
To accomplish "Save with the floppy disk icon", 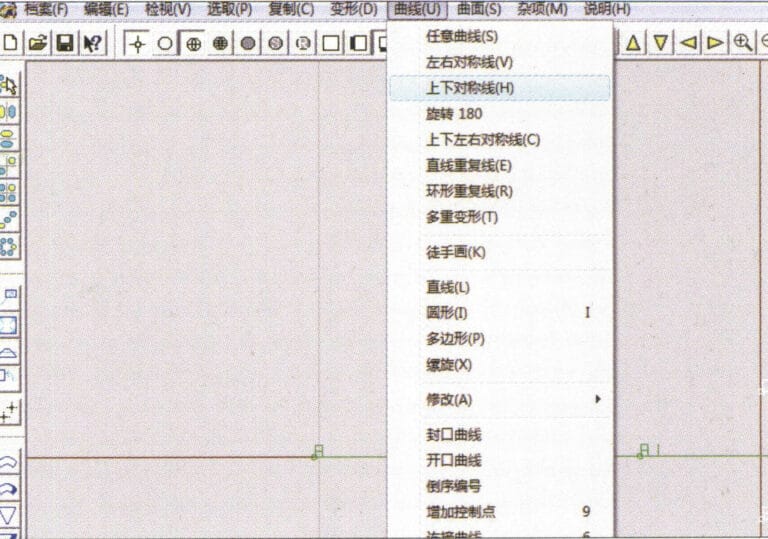I will point(65,43).
